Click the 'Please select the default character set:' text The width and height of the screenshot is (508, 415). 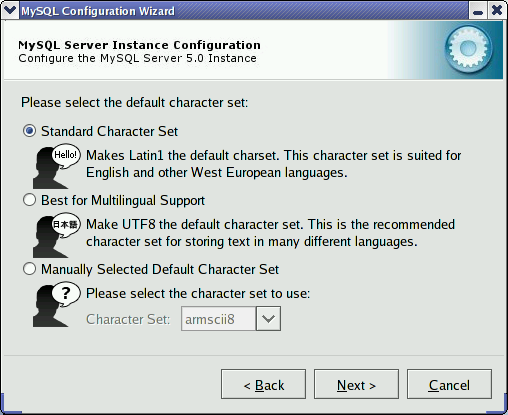pos(135,103)
